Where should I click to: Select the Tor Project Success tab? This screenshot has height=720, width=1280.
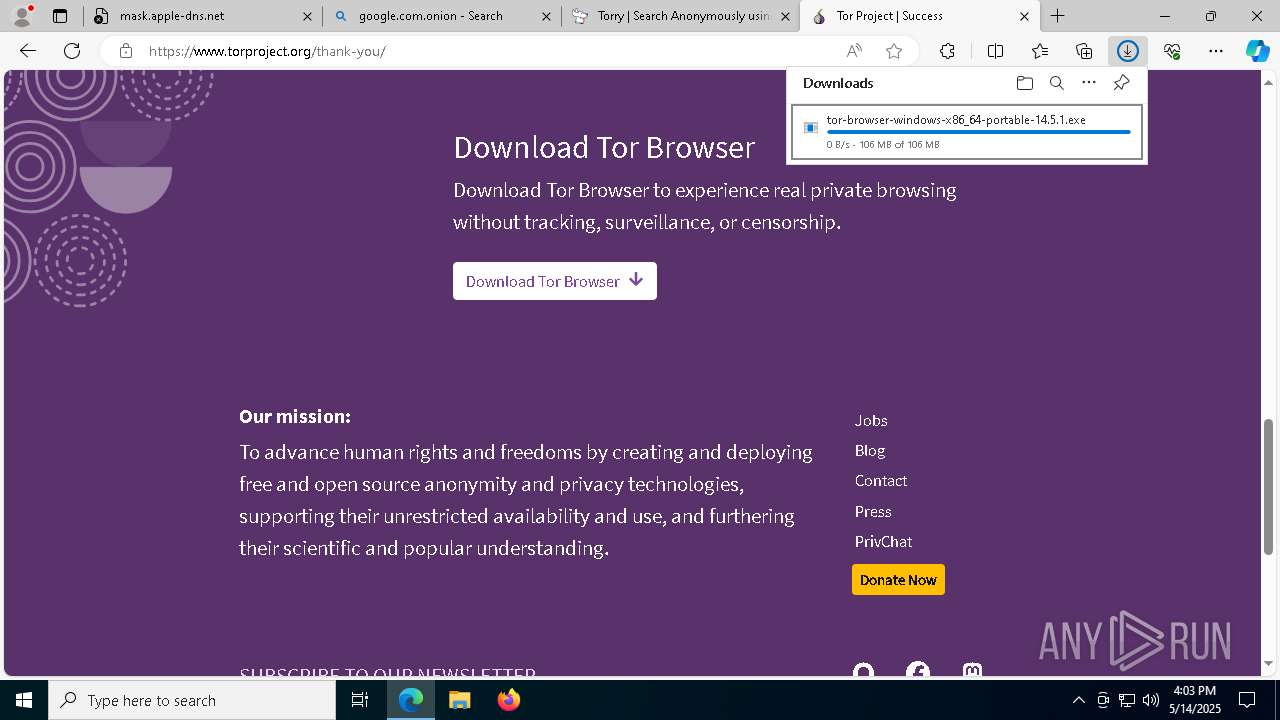[920, 16]
